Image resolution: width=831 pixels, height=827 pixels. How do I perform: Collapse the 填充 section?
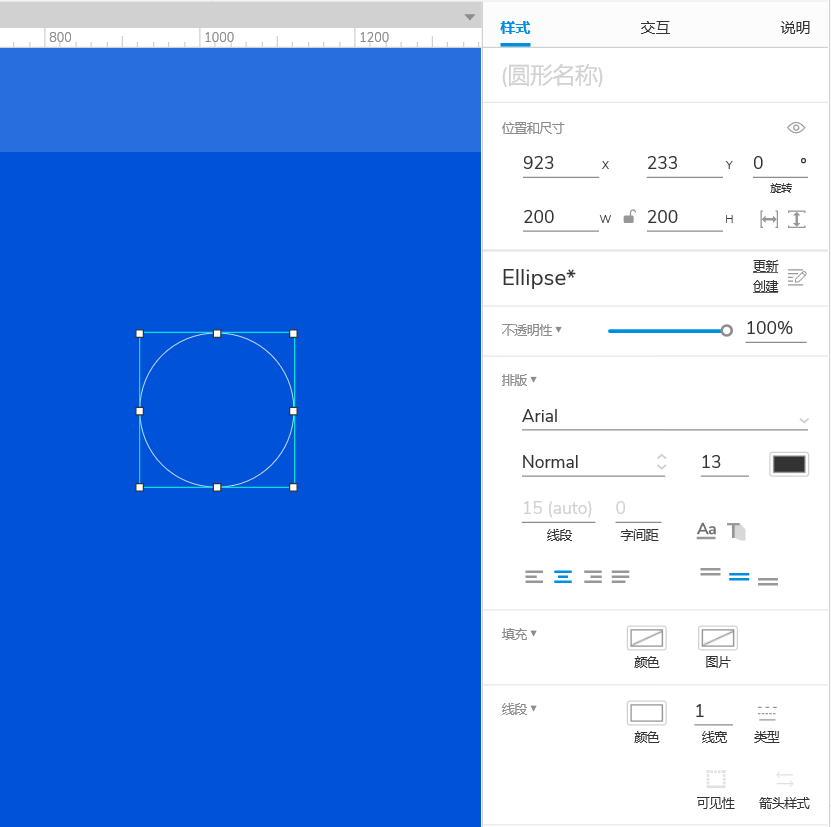[519, 634]
